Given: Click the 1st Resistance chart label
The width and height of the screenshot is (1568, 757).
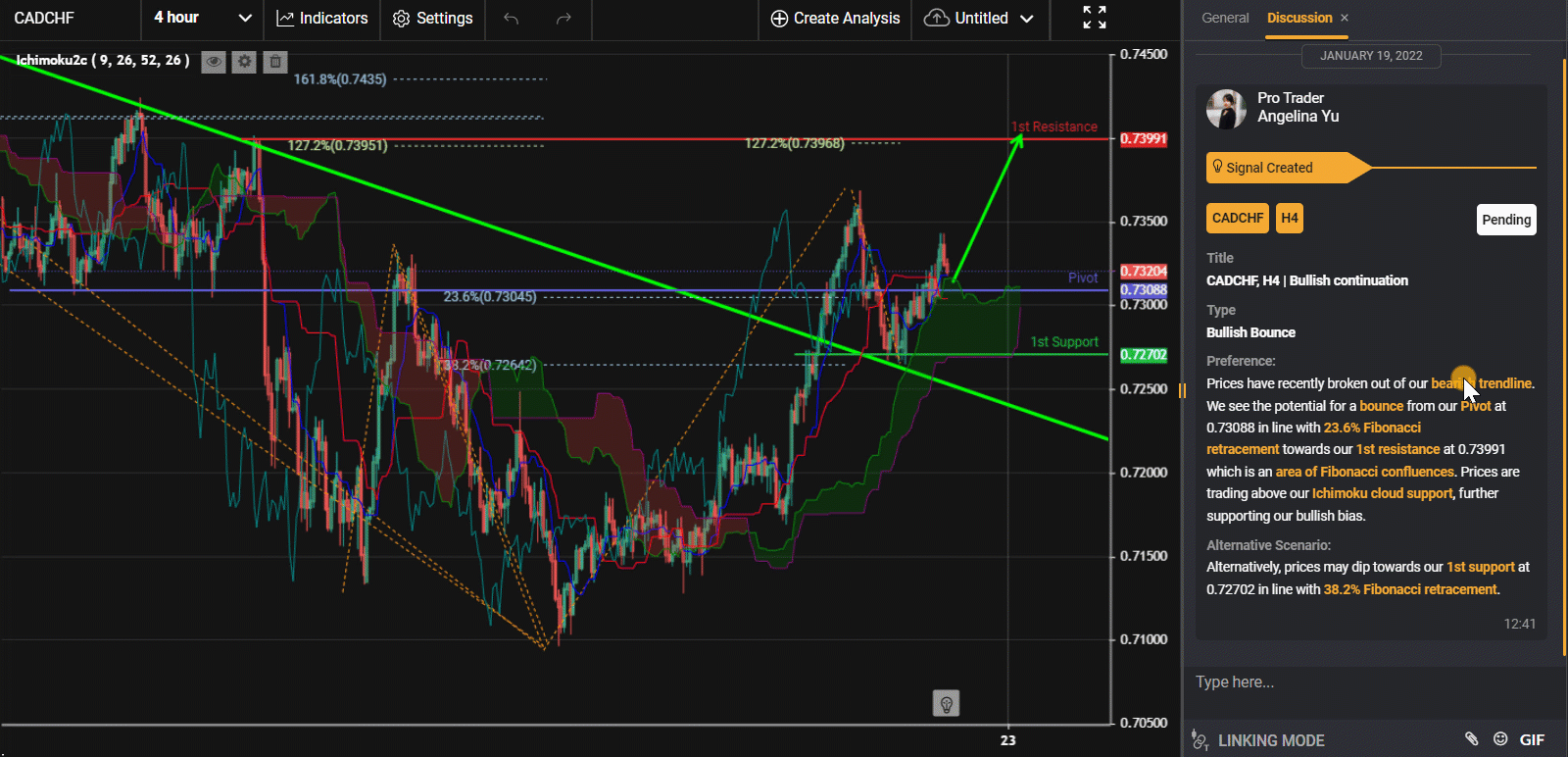Looking at the screenshot, I should click(1054, 126).
